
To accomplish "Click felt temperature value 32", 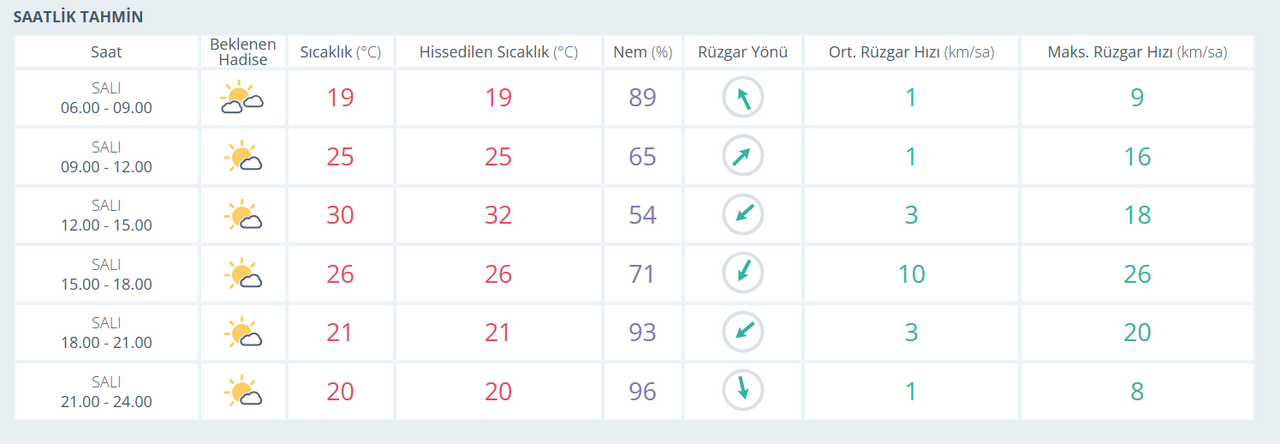I will click(498, 215).
